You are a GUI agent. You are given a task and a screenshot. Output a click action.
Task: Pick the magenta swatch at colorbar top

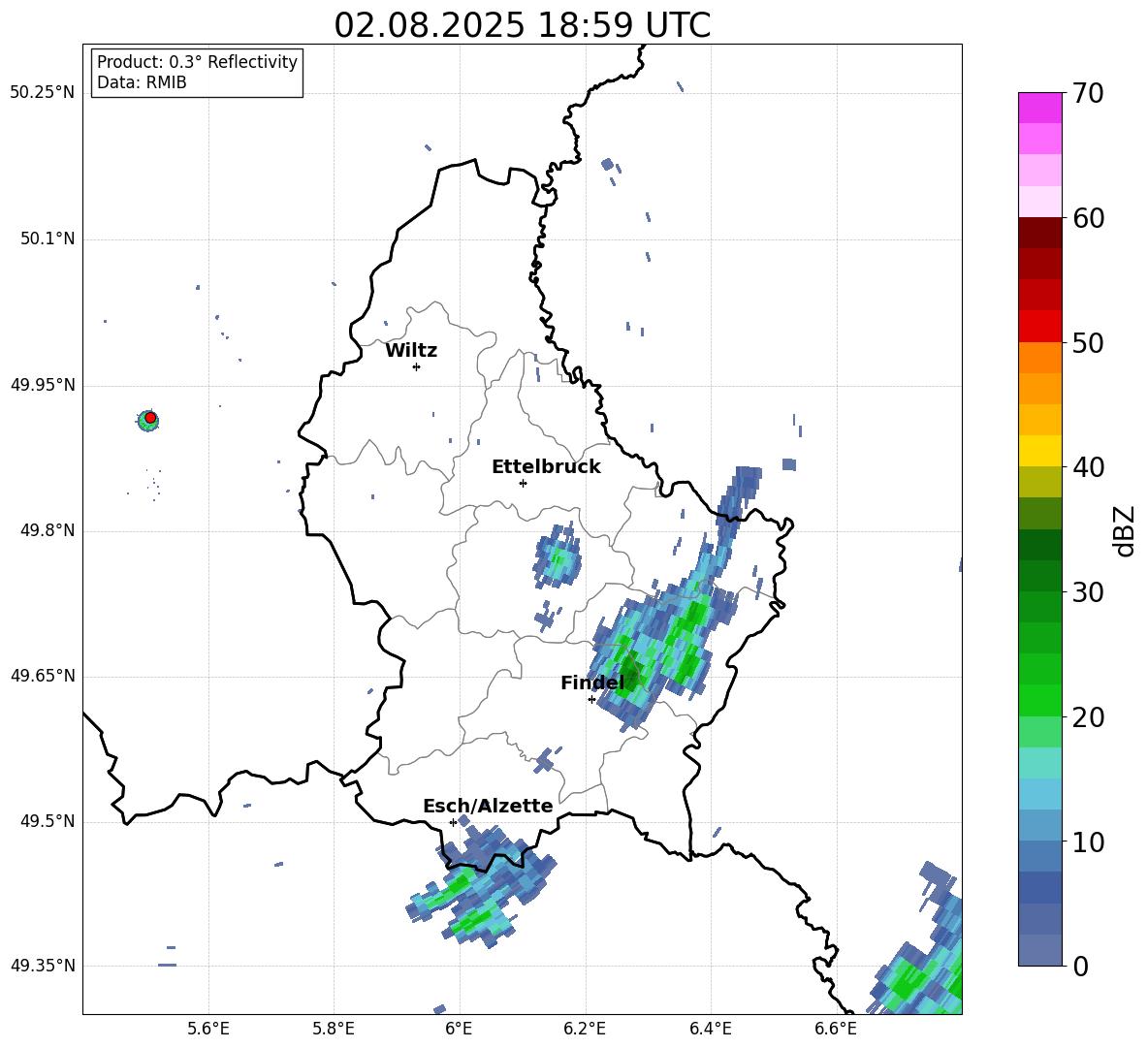1039,108
